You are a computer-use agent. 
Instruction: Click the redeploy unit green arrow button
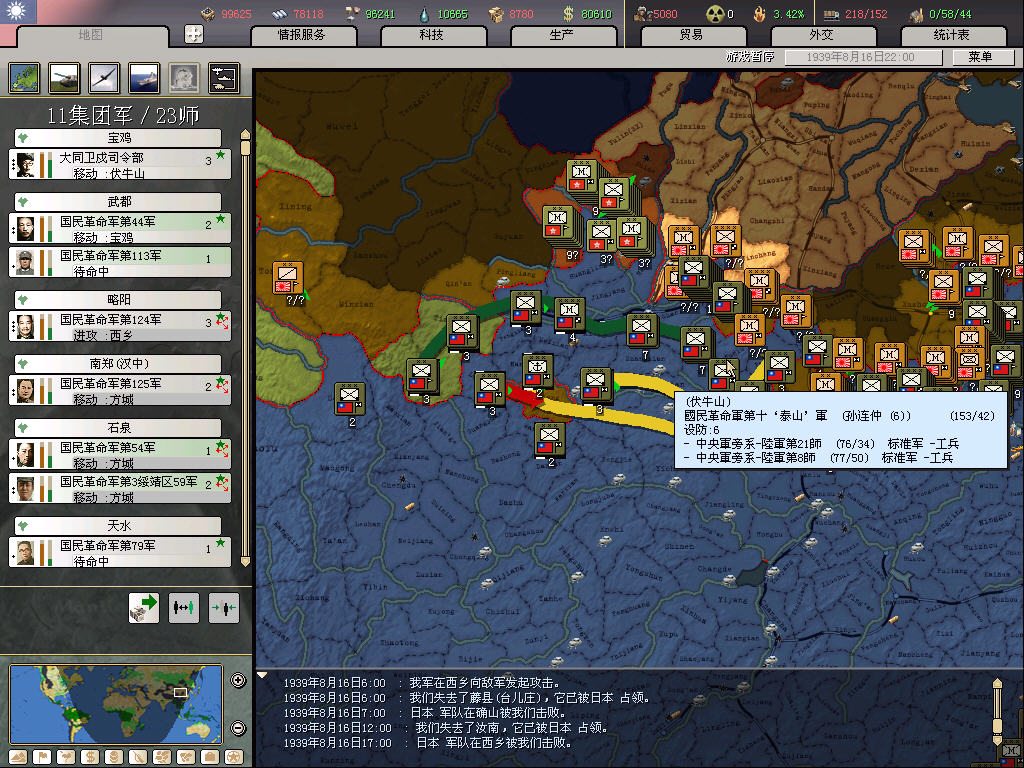point(144,608)
